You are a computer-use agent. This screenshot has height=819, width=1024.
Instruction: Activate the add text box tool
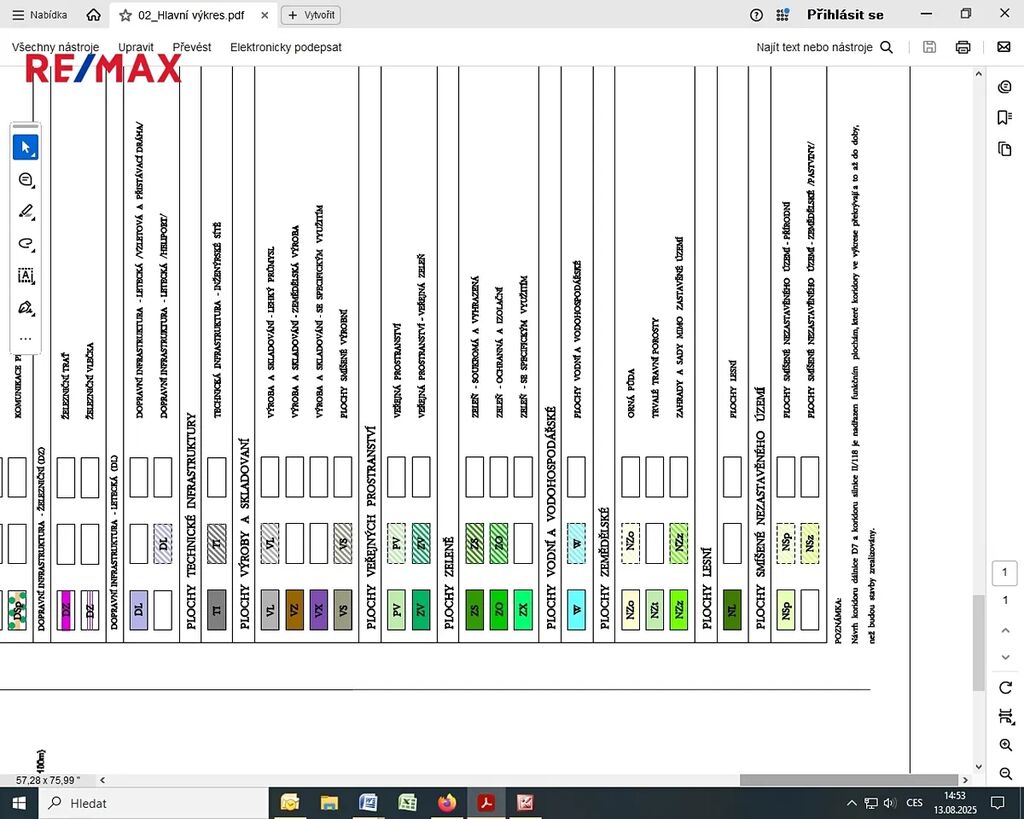(26, 275)
